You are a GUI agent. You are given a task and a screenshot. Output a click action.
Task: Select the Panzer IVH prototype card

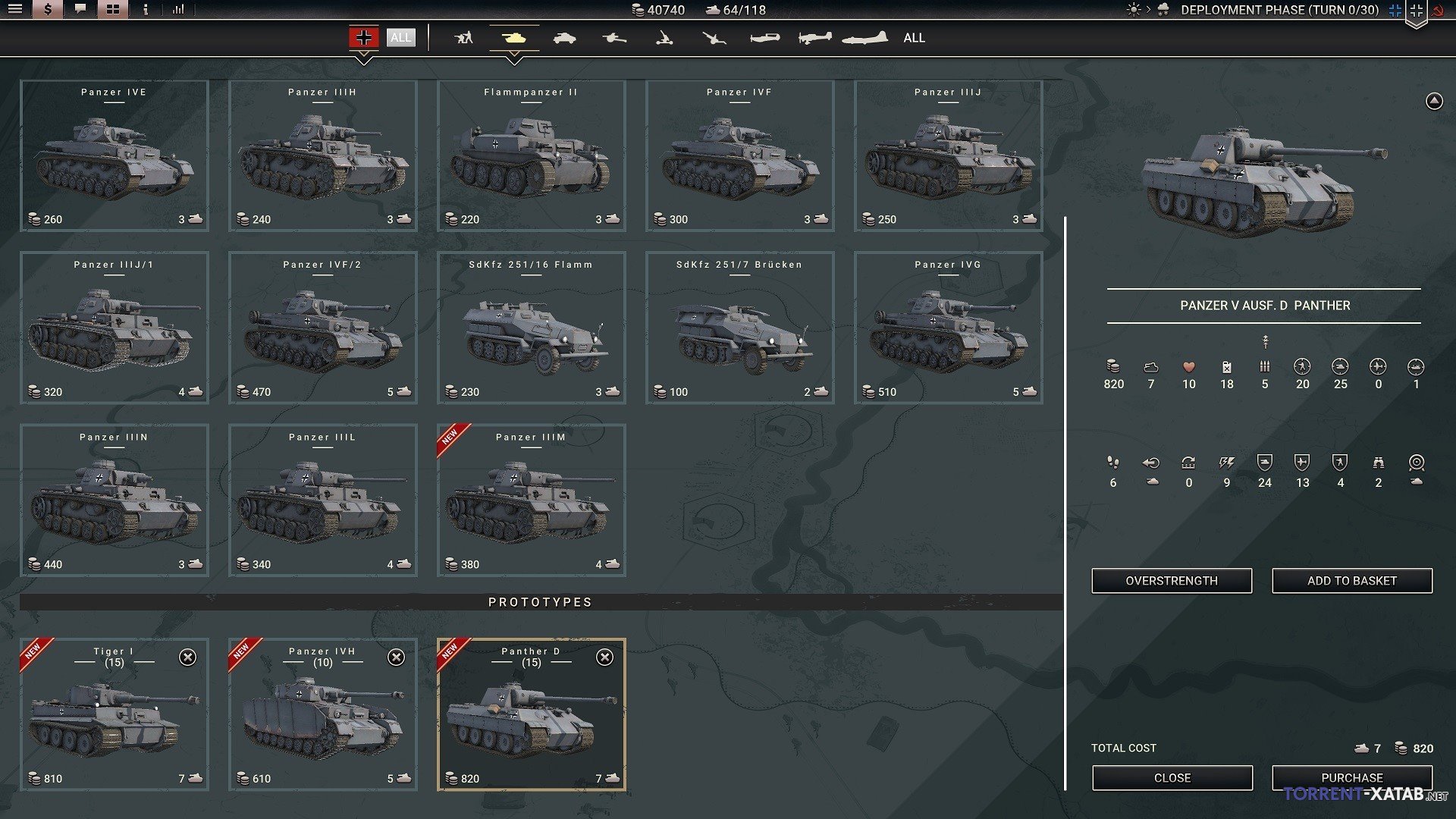coord(323,714)
